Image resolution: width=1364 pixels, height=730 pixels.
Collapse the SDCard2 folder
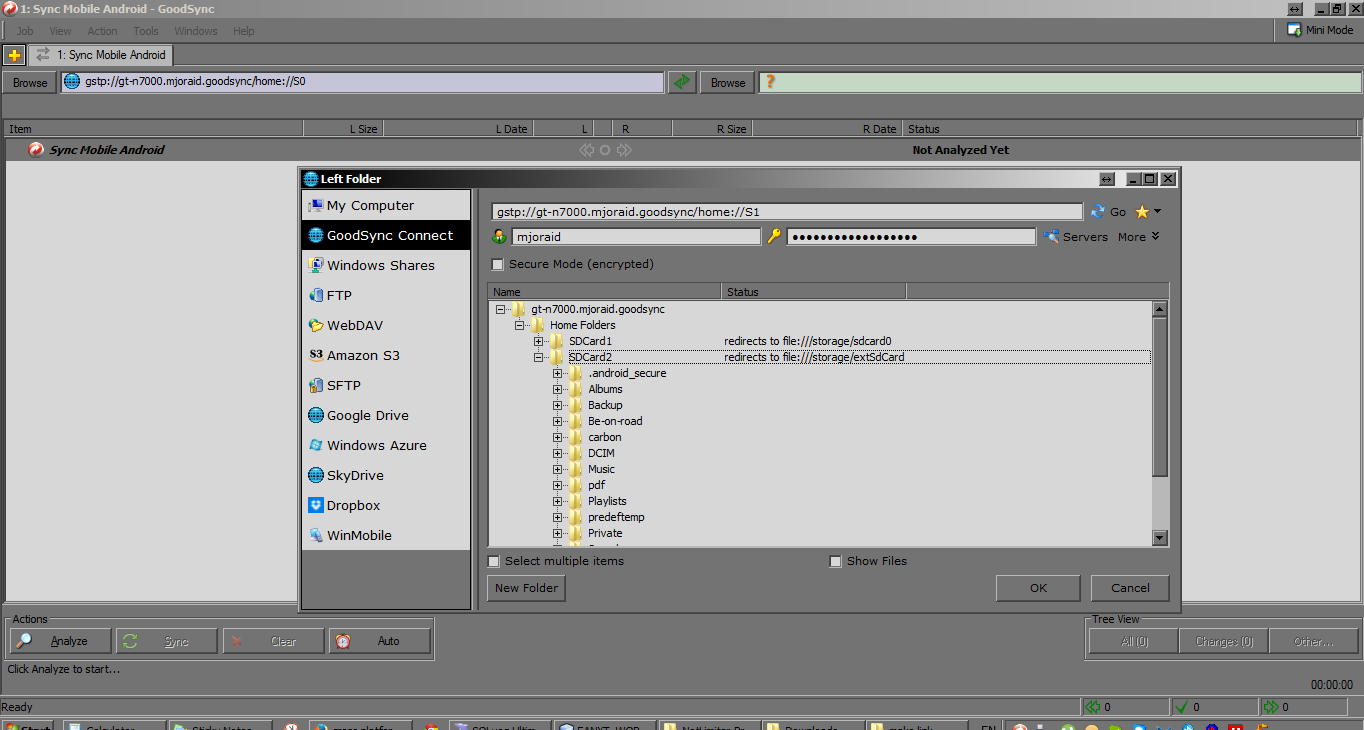(538, 357)
